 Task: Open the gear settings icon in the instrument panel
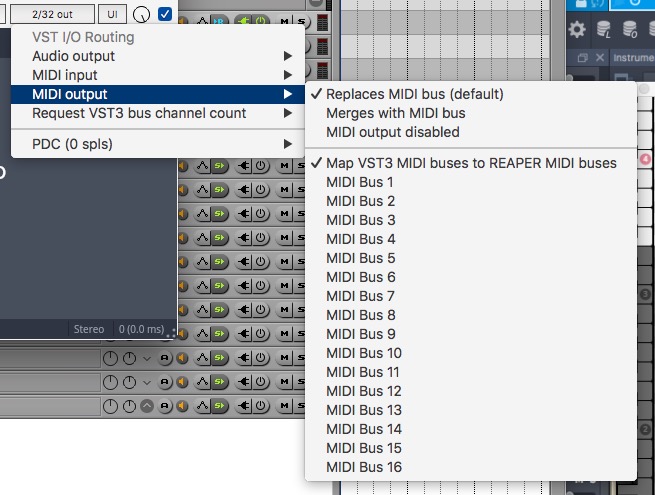576,30
